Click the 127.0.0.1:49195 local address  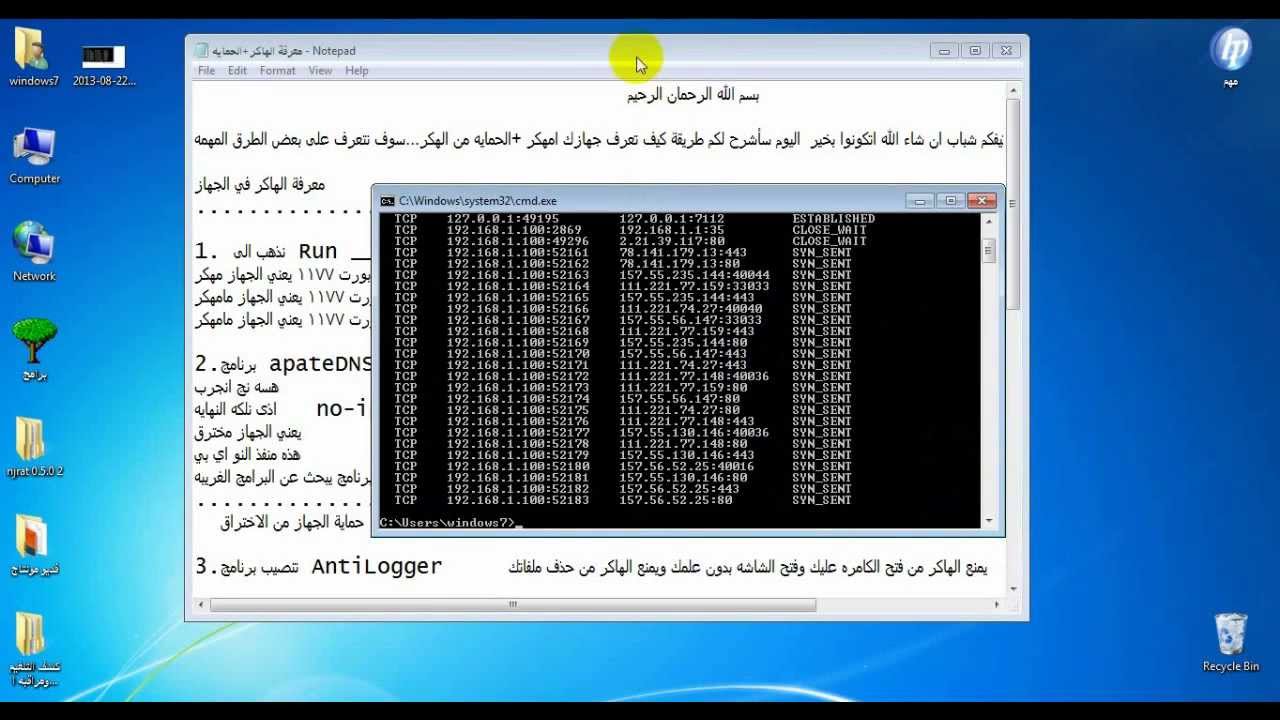coord(503,219)
